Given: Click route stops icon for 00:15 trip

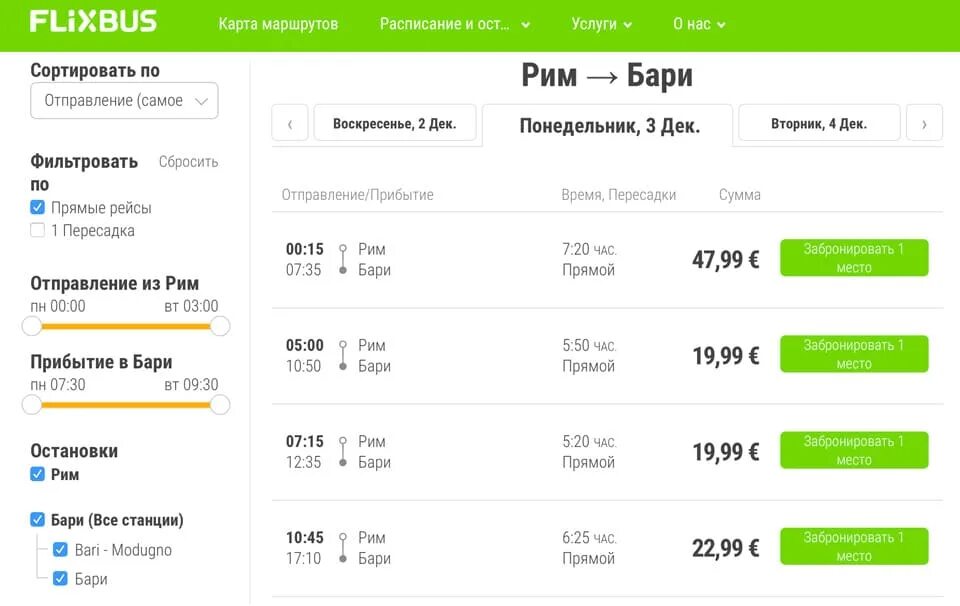Looking at the screenshot, I should click(x=343, y=259).
